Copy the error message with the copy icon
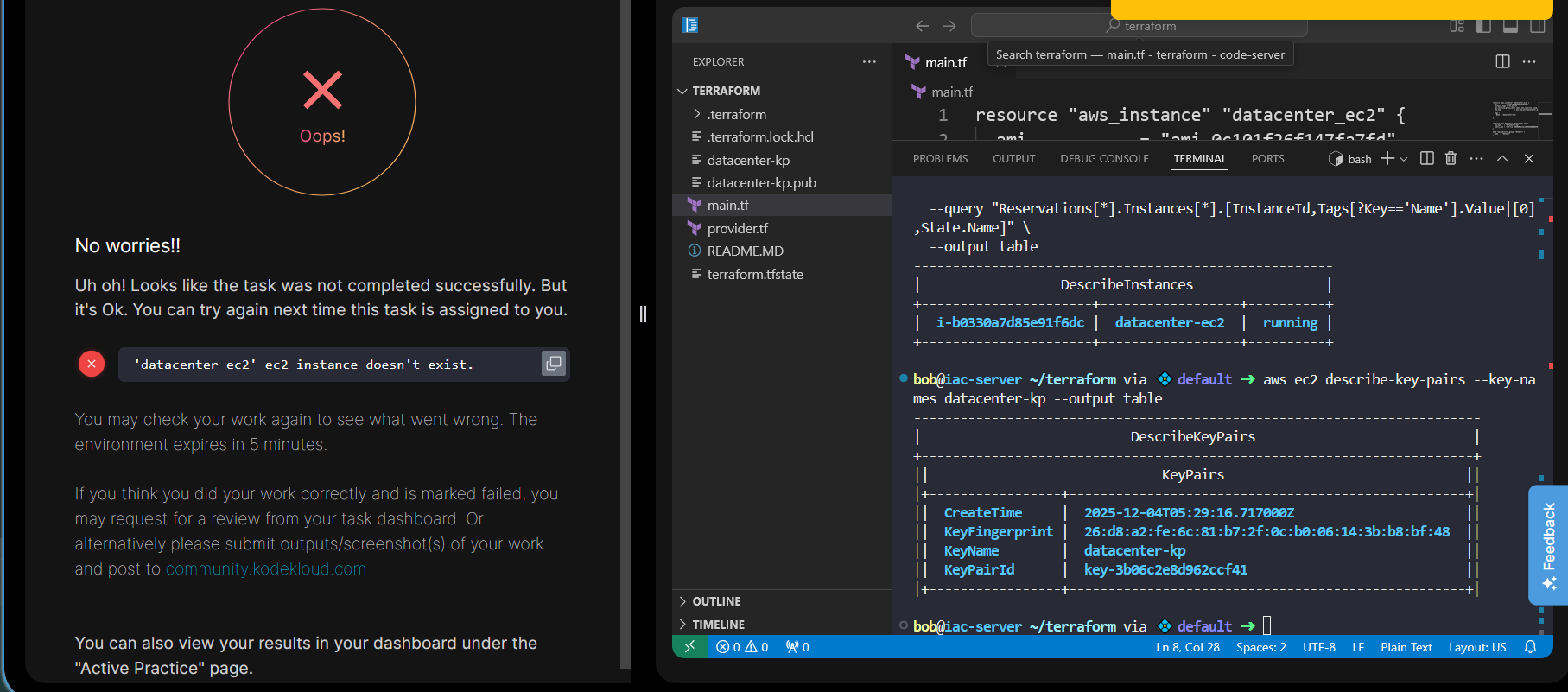Image resolution: width=1568 pixels, height=692 pixels. pyautogui.click(x=553, y=364)
